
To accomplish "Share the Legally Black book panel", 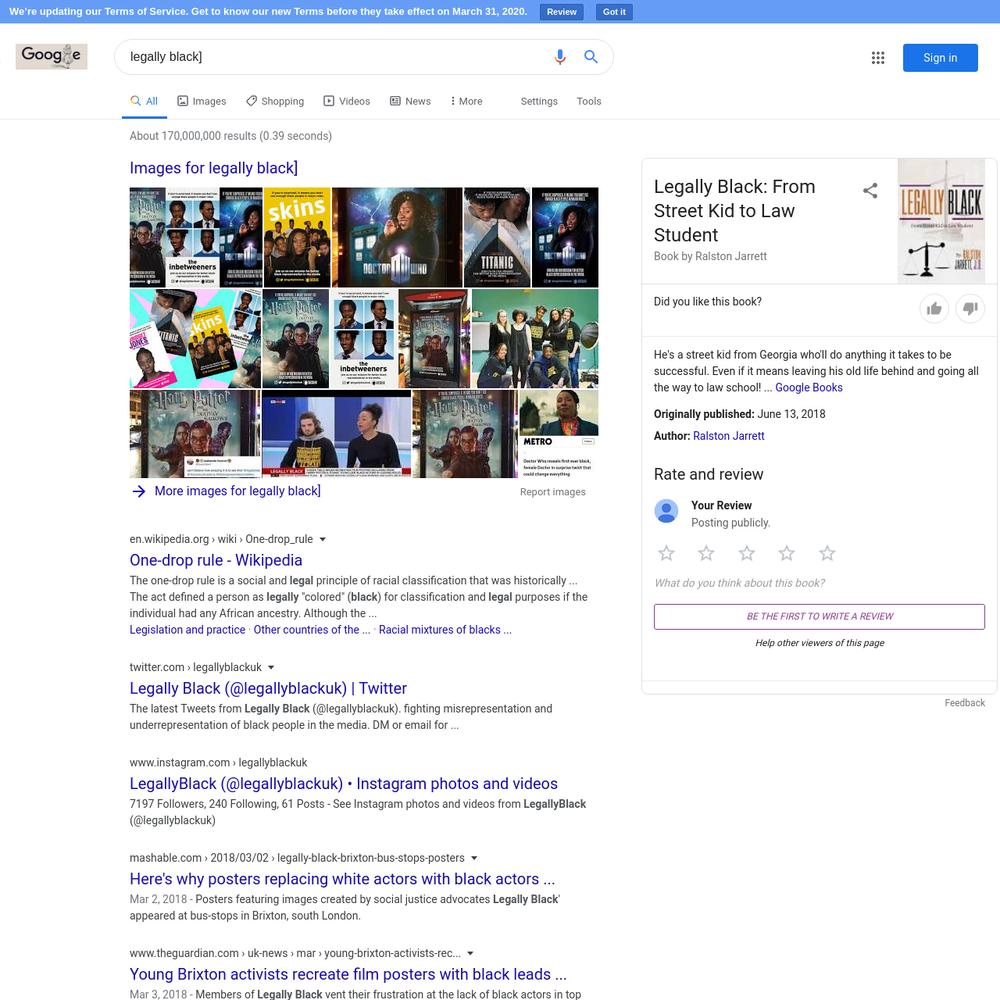I will 870,190.
